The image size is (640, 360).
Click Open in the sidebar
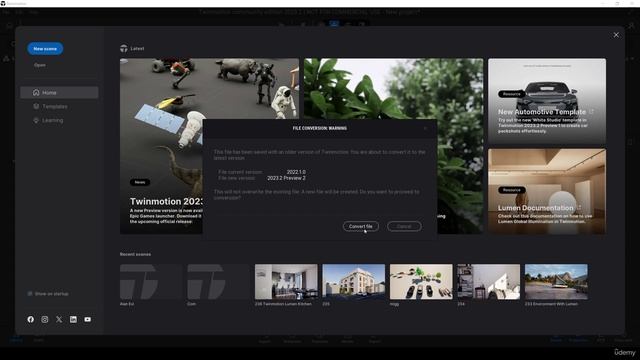pyautogui.click(x=40, y=65)
